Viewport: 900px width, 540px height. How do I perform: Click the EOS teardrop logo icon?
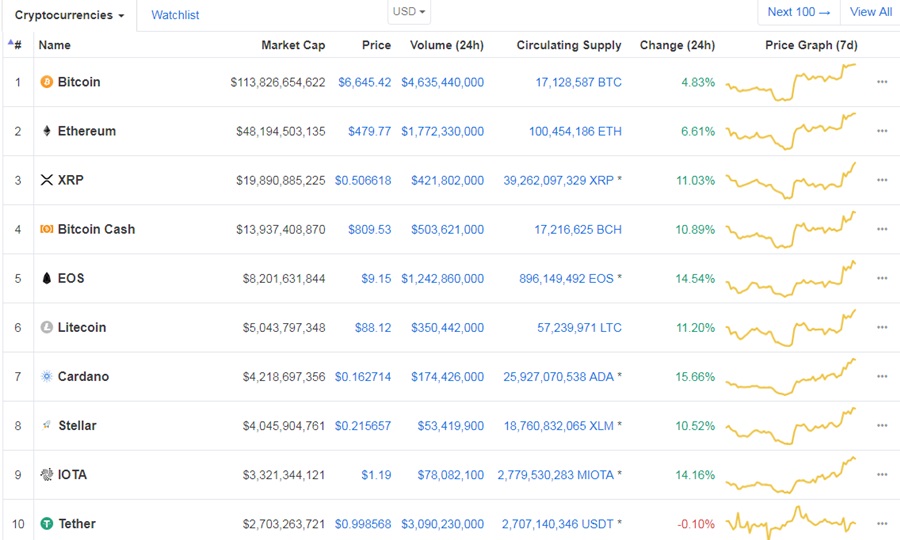(46, 278)
